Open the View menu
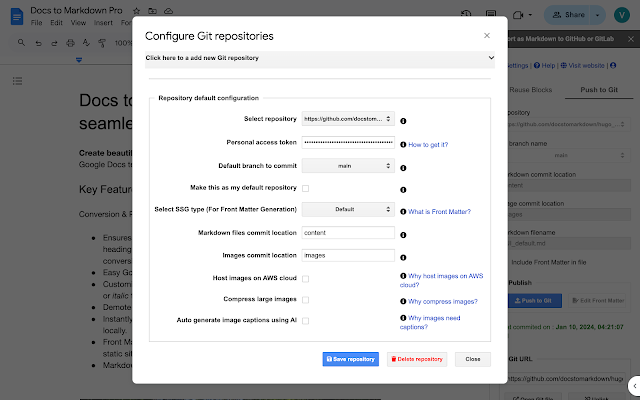Viewport: 640px width, 400px height. (x=78, y=23)
